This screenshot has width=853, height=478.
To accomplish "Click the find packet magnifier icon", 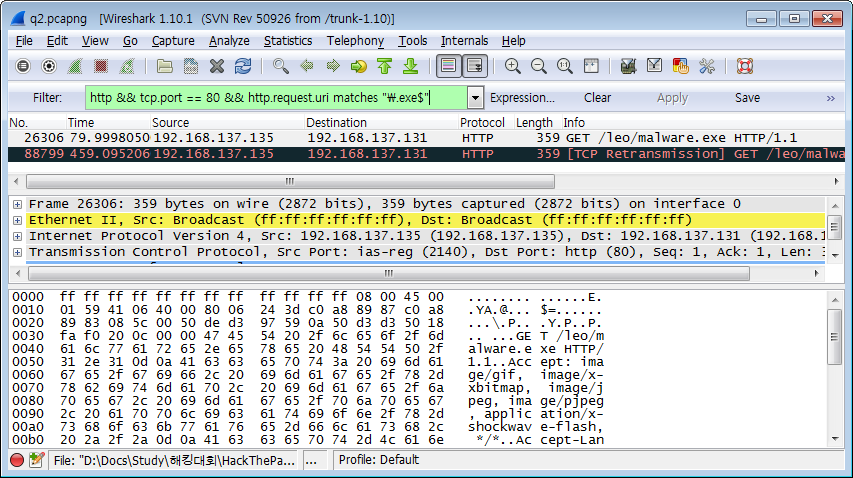I will (281, 67).
